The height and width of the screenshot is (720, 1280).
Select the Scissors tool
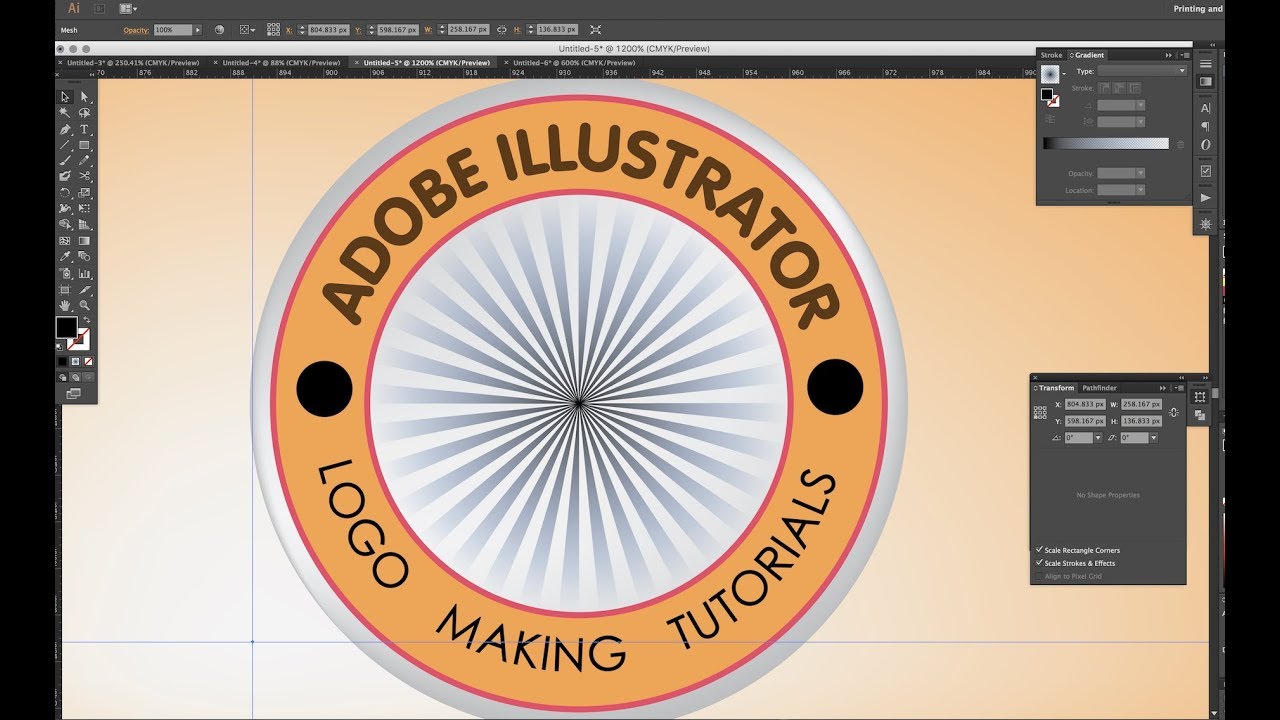pyautogui.click(x=85, y=176)
